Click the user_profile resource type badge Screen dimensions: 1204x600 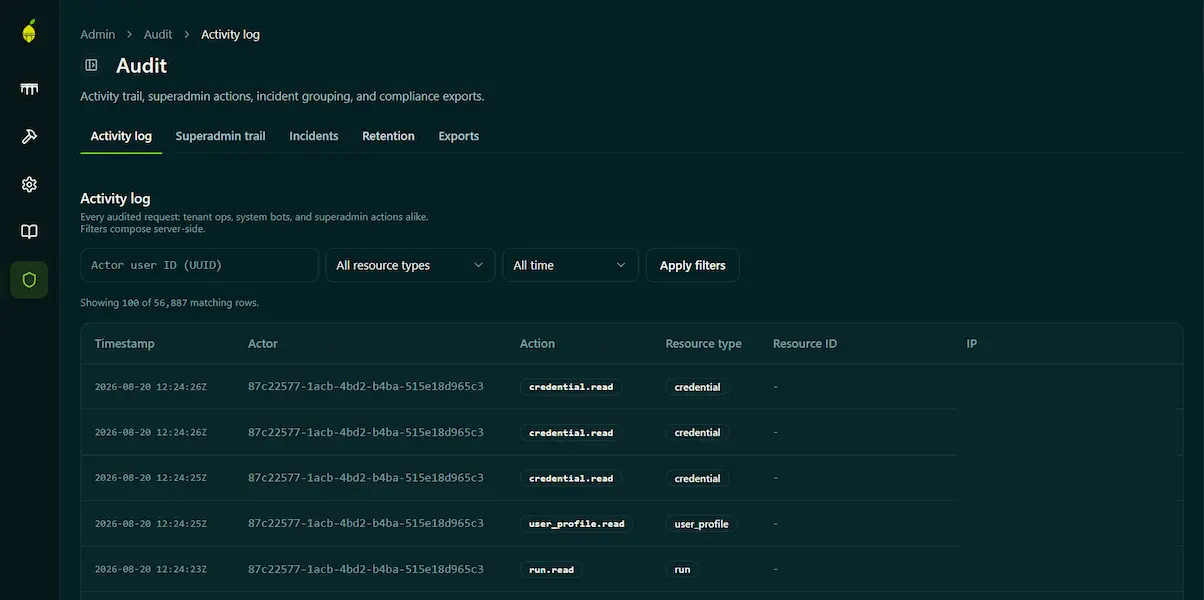point(702,524)
